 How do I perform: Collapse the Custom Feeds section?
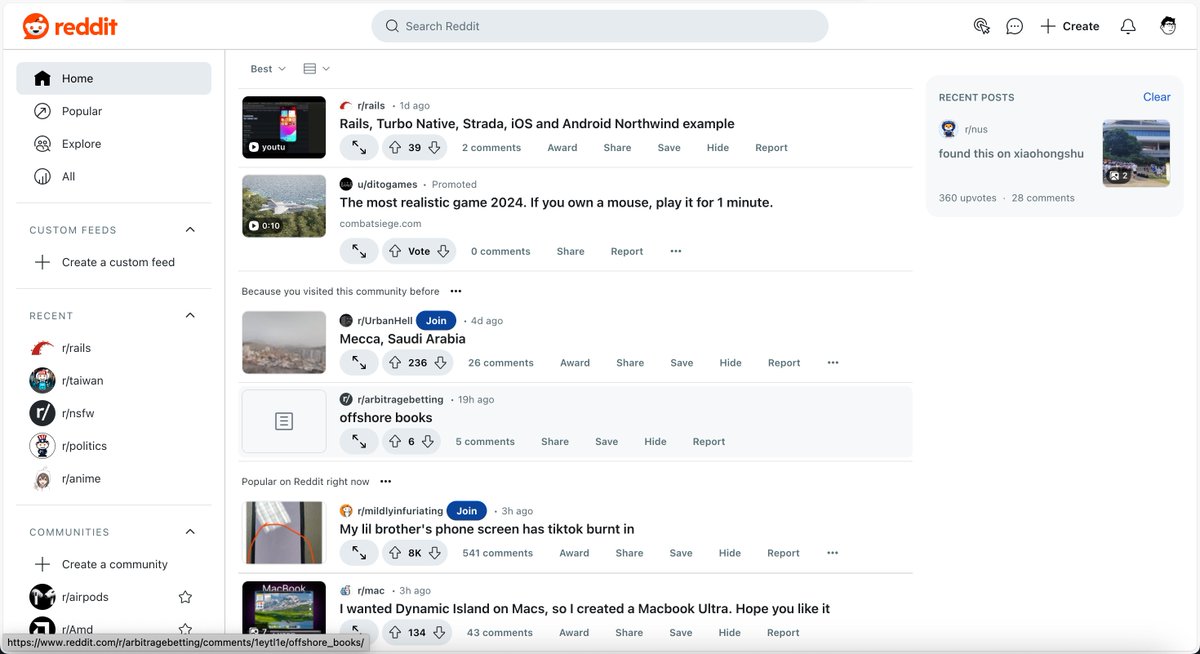[x=190, y=230]
